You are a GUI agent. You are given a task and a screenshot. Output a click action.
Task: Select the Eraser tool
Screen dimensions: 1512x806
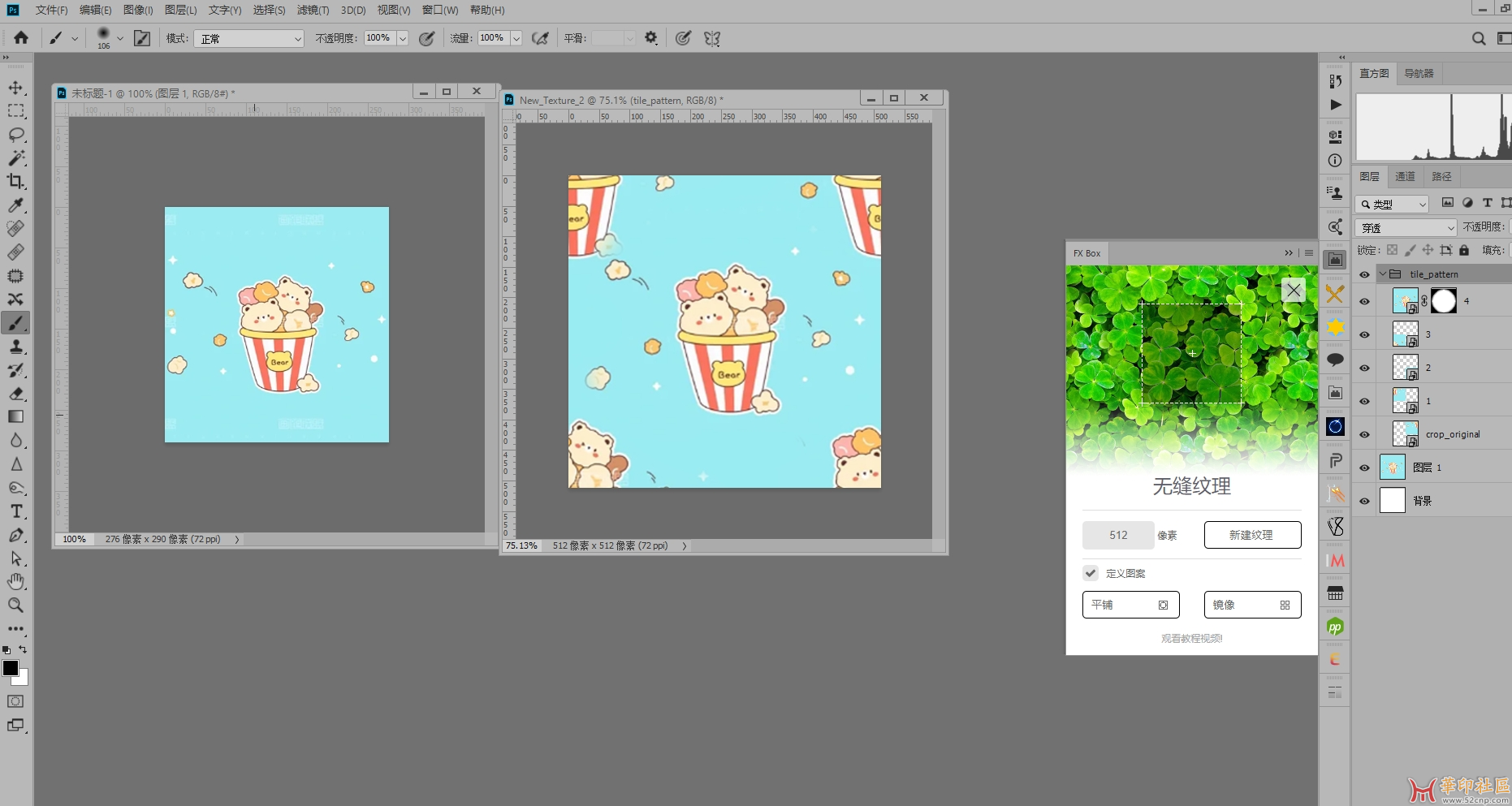pyautogui.click(x=15, y=394)
